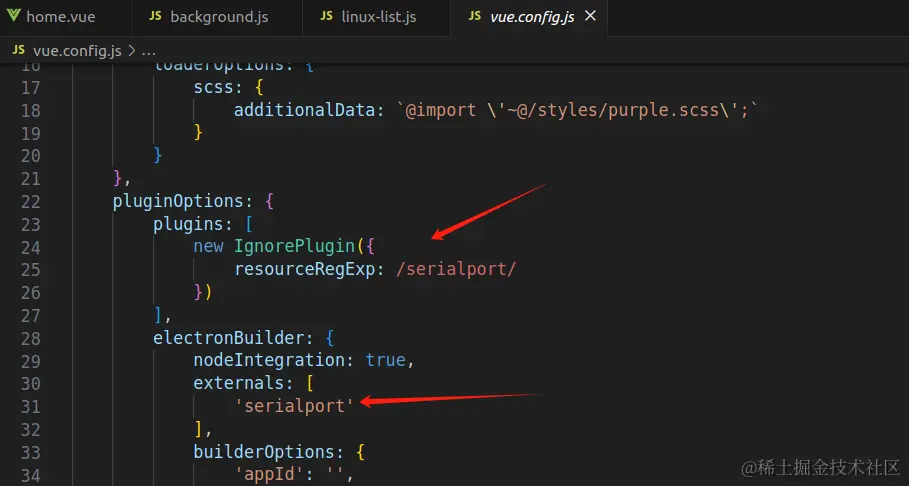Click the resourceRegExp property
Image resolution: width=909 pixels, height=486 pixels.
[x=304, y=269]
